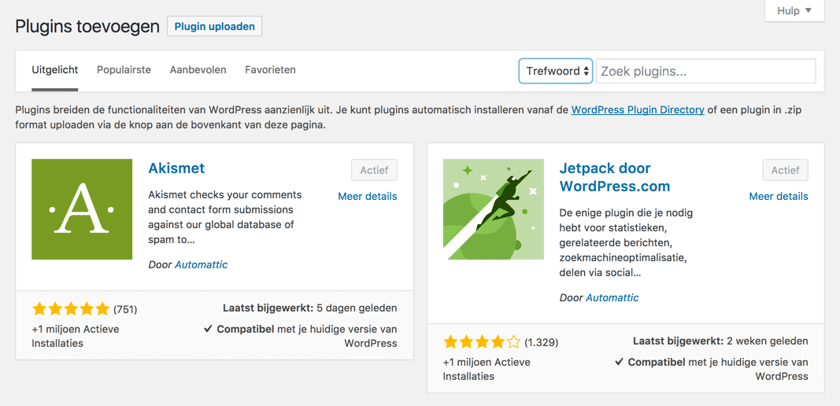This screenshot has height=406, width=840.
Task: Open the Trefwoord search type dropdown
Action: coord(556,71)
